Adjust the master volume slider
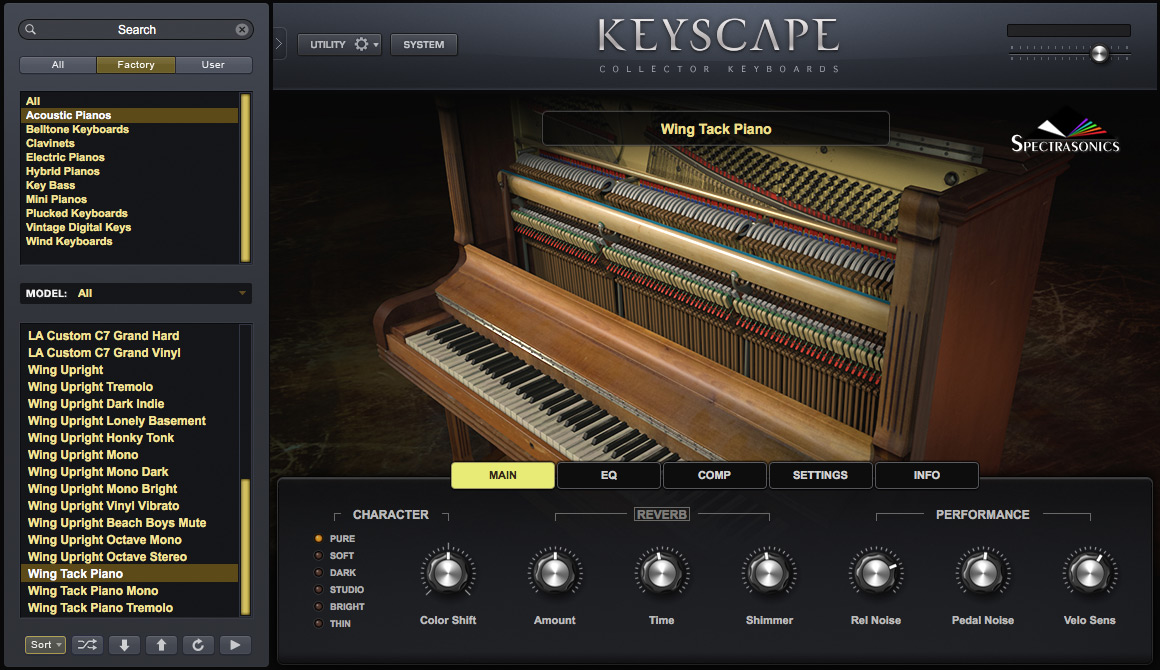The width and height of the screenshot is (1160, 670). tap(1100, 53)
